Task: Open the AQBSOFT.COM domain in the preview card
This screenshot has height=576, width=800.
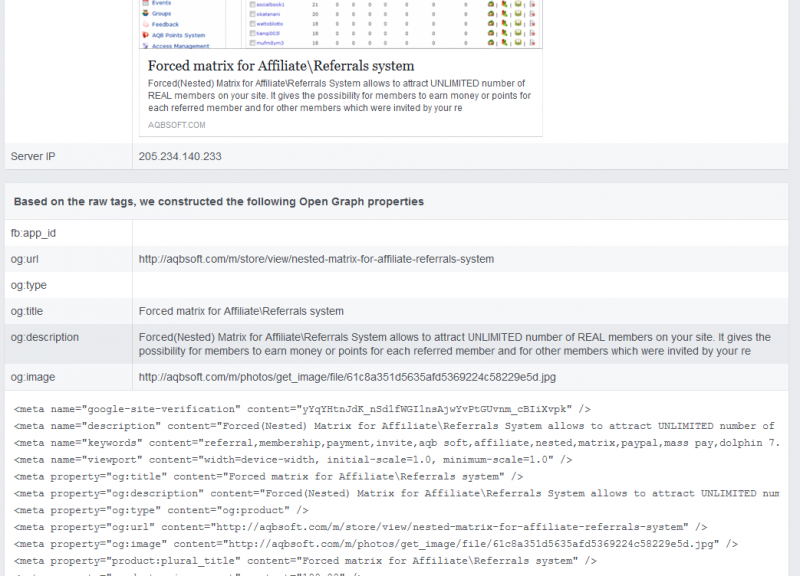Action: [177, 125]
